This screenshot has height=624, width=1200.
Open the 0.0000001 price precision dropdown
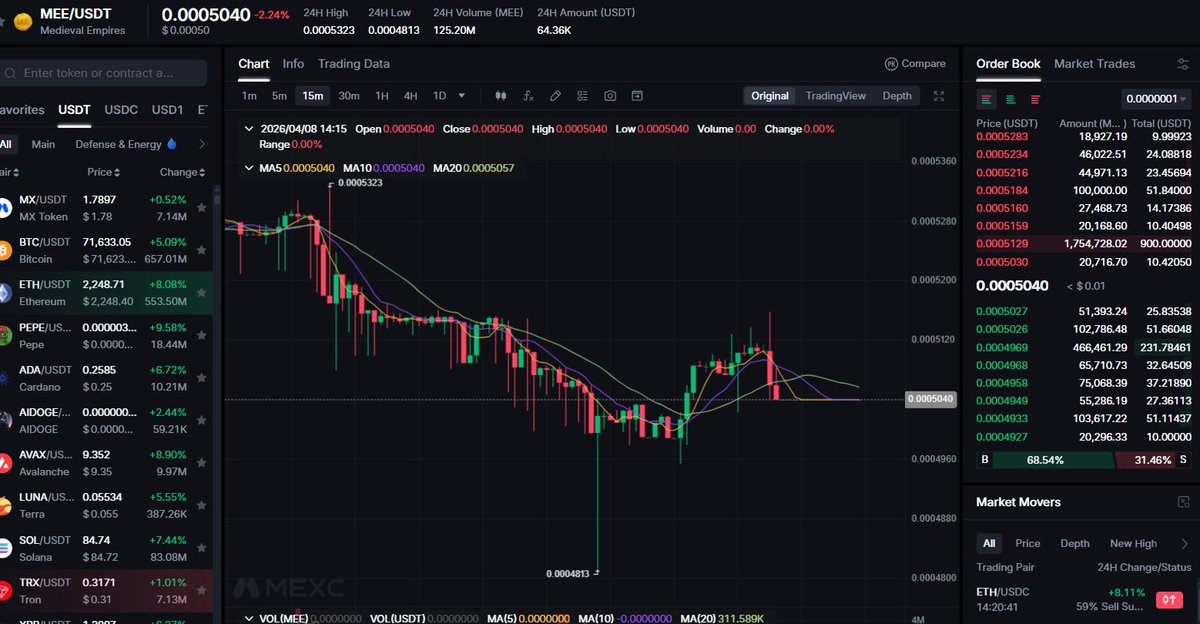[1156, 99]
